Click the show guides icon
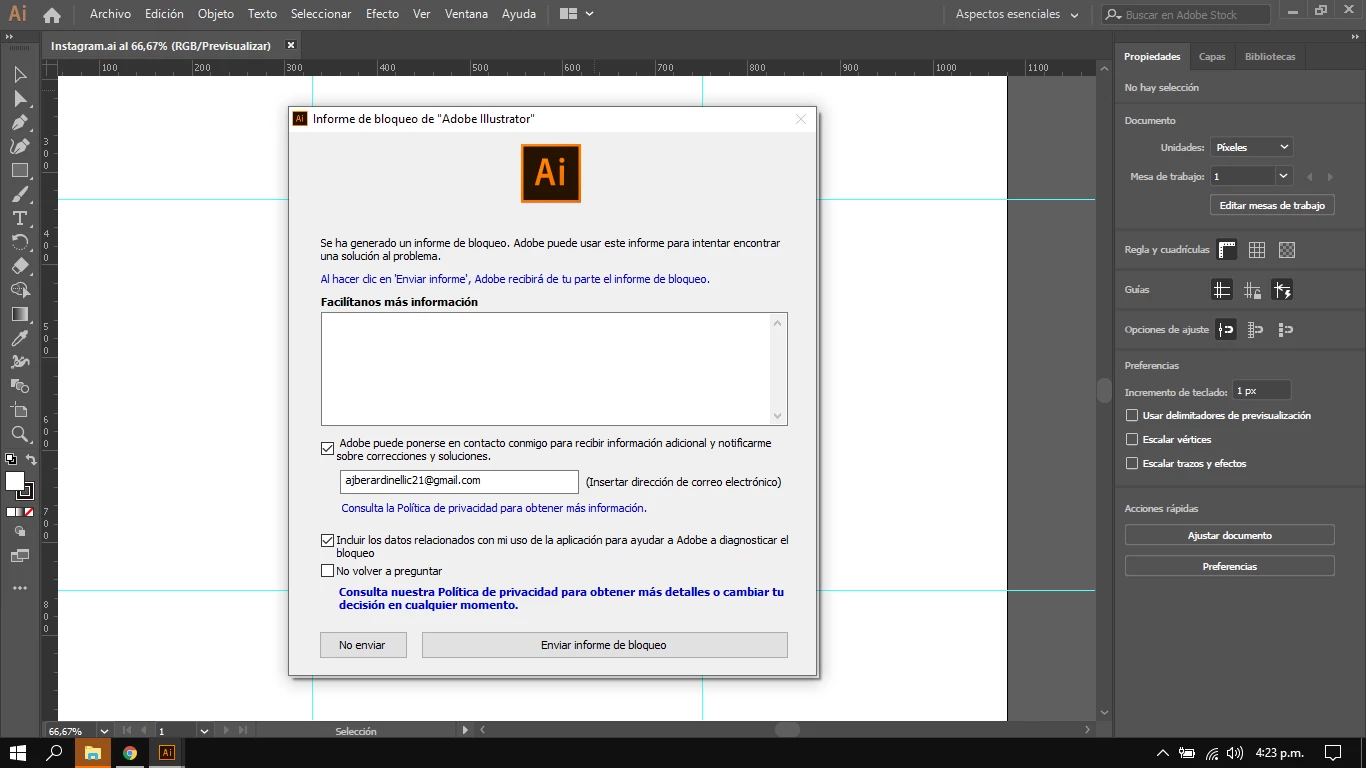This screenshot has height=768, width=1366. click(x=1222, y=290)
